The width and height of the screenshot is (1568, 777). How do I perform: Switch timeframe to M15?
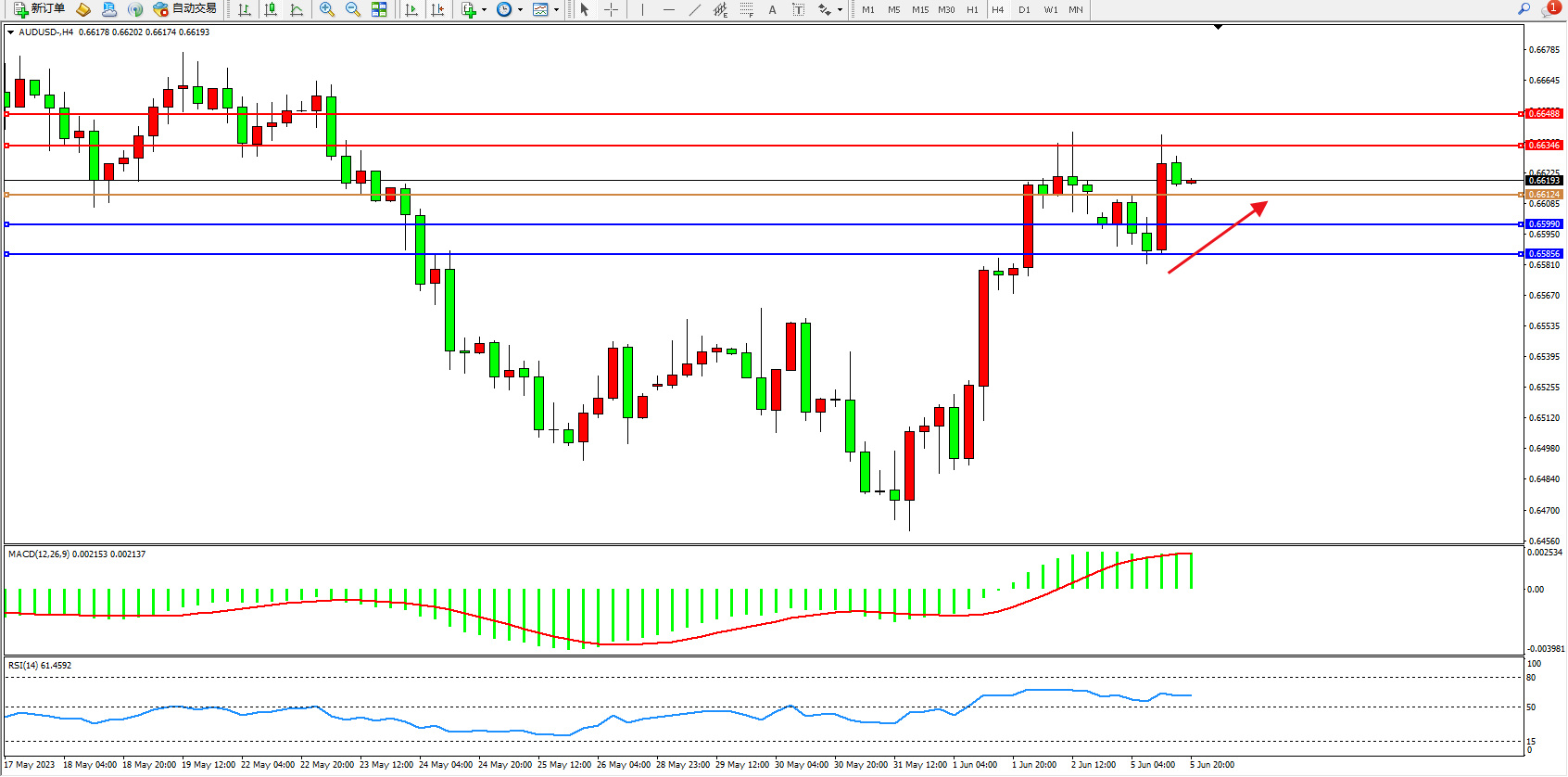(x=919, y=9)
